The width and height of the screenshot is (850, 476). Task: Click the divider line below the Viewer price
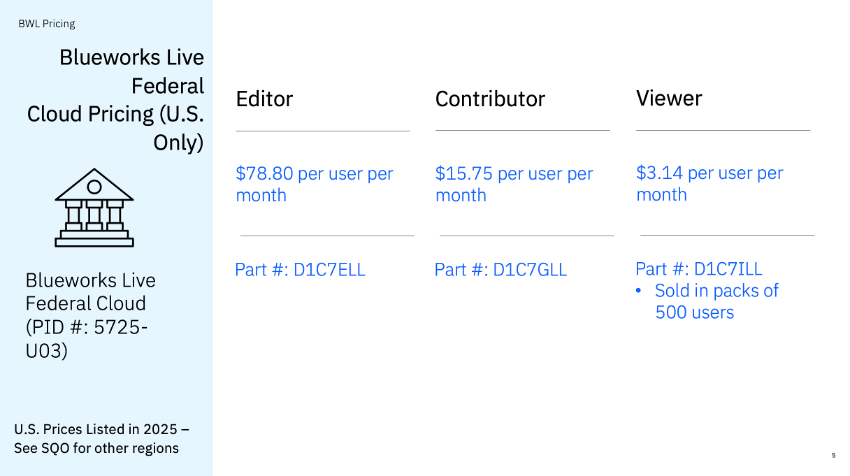click(726, 236)
